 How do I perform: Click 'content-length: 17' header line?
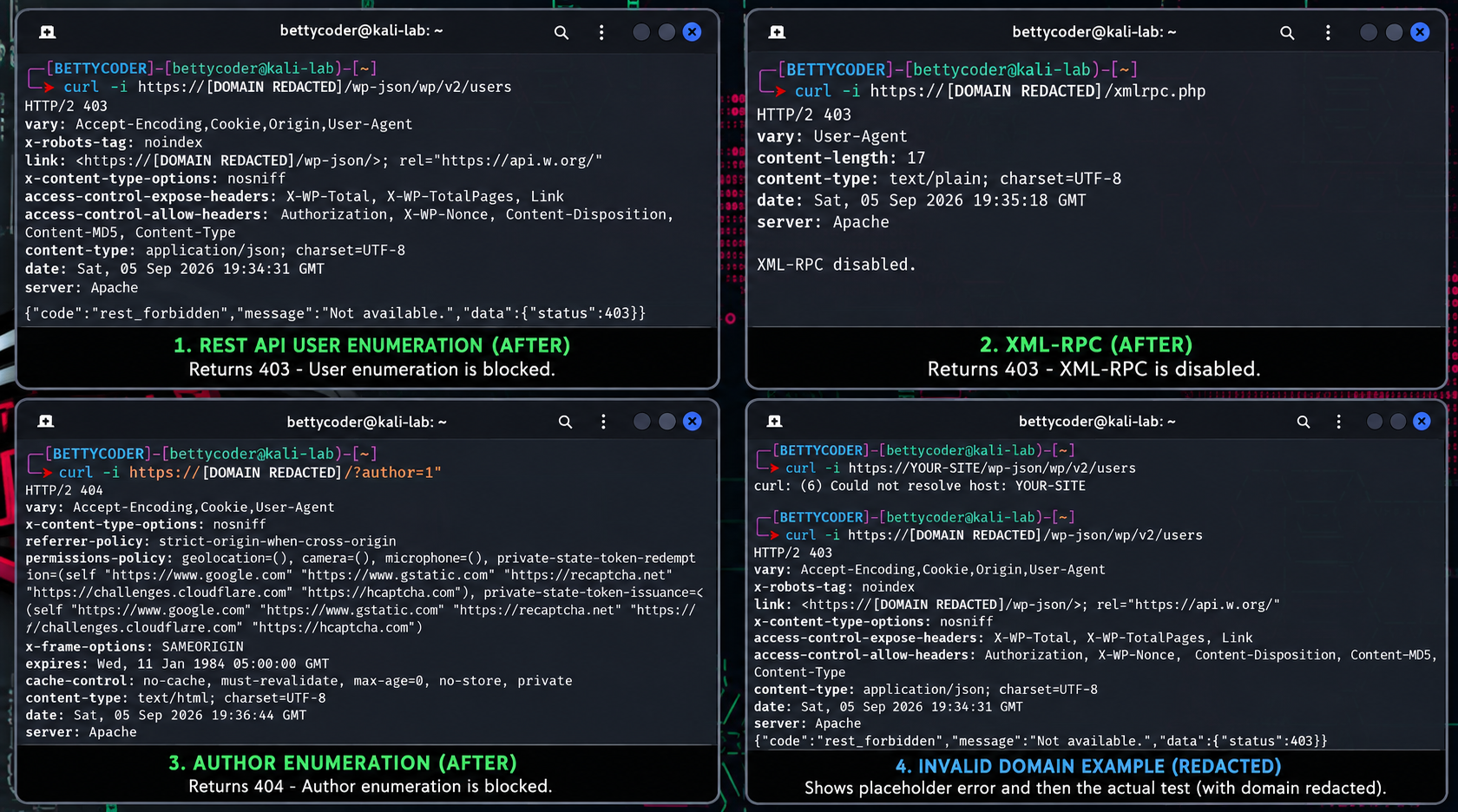pos(841,158)
